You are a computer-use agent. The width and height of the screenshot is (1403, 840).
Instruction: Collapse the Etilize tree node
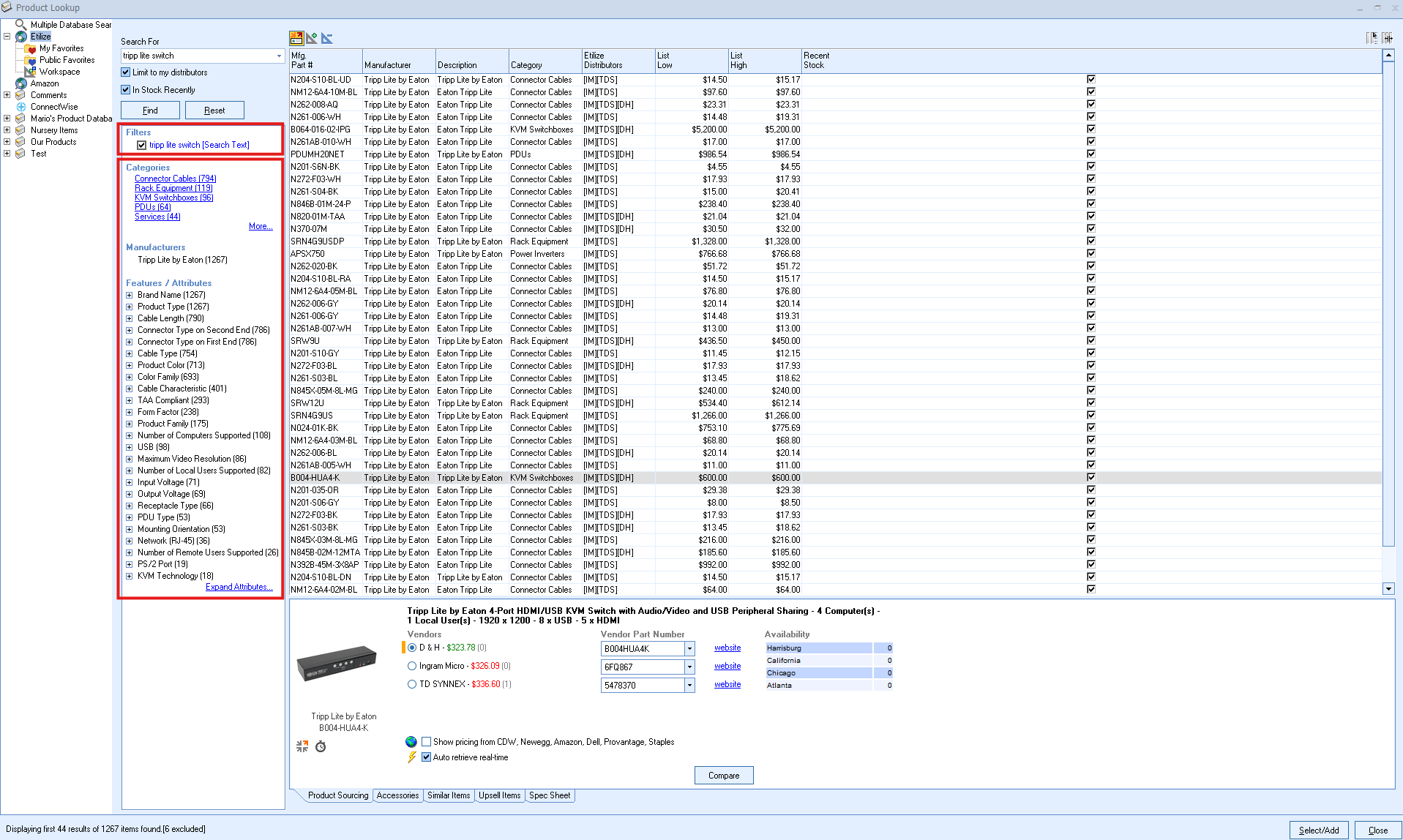(7, 36)
